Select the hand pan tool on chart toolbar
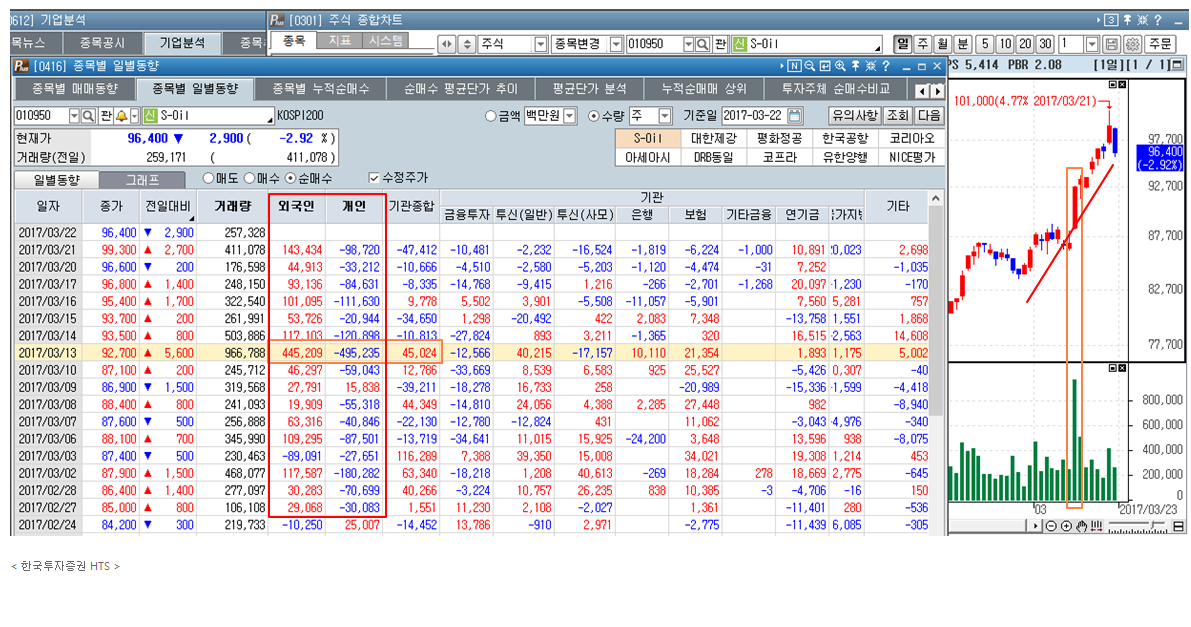Screen dimensions: 1191x627 (1082, 527)
